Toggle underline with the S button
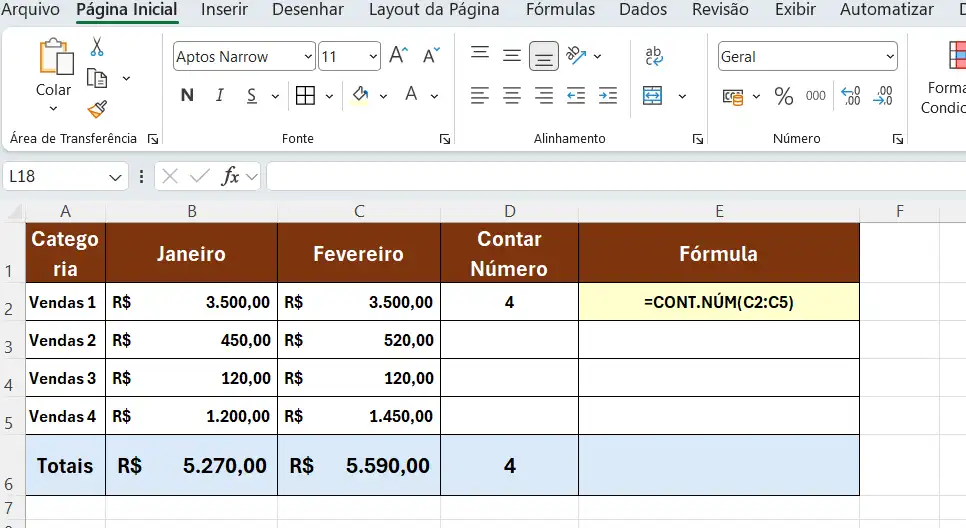This screenshot has width=966, height=528. (251, 95)
